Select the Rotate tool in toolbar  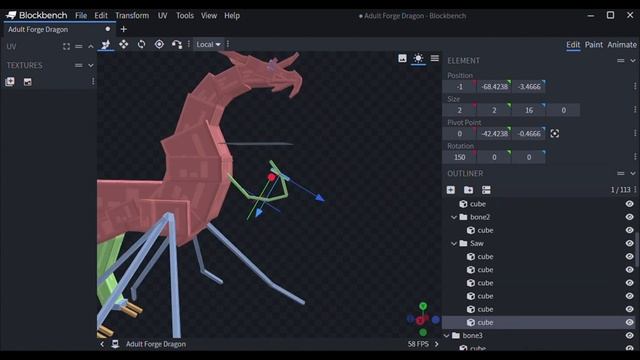click(x=141, y=44)
